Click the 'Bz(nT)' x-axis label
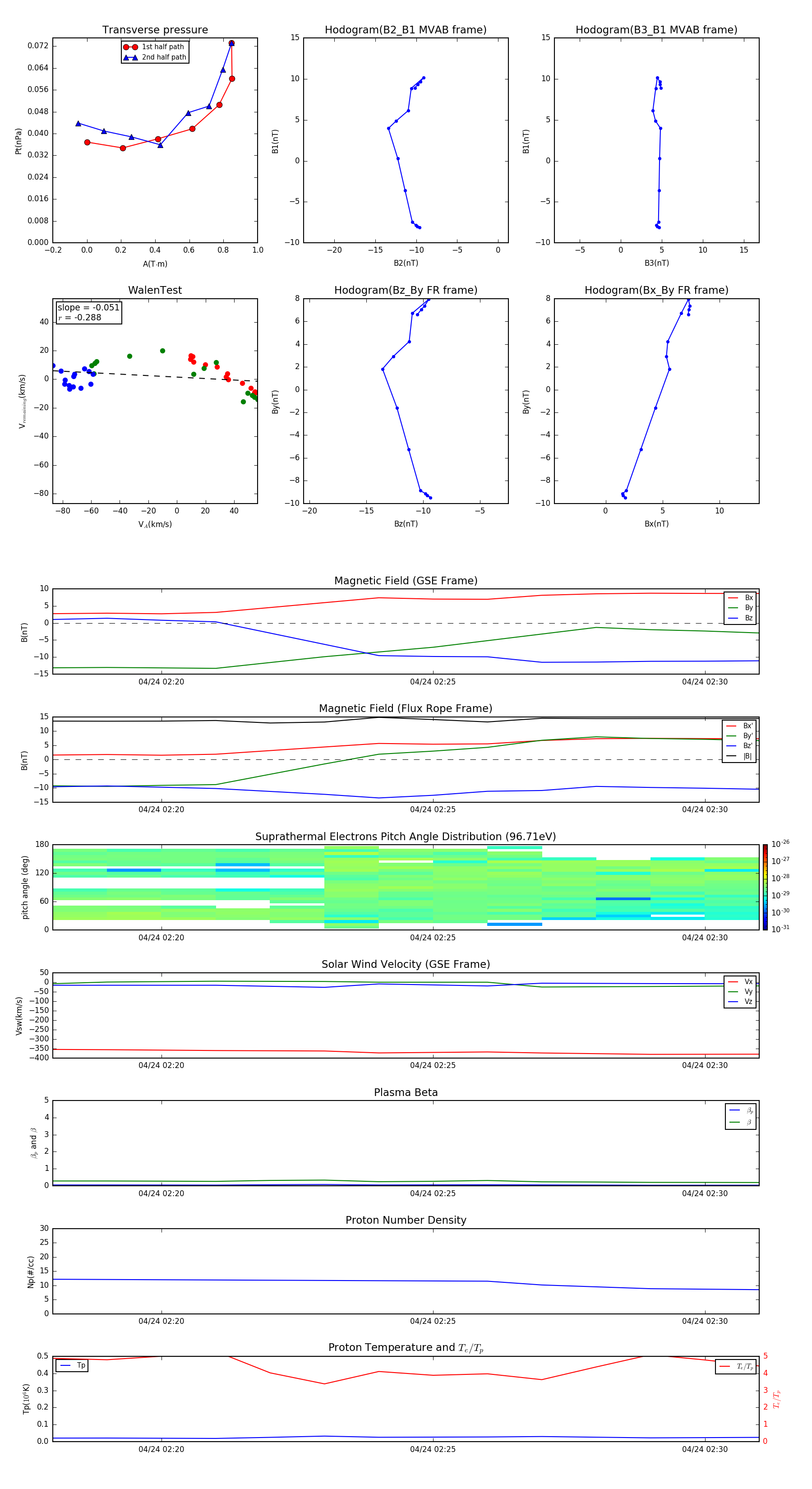The width and height of the screenshot is (812, 1489). [x=406, y=524]
